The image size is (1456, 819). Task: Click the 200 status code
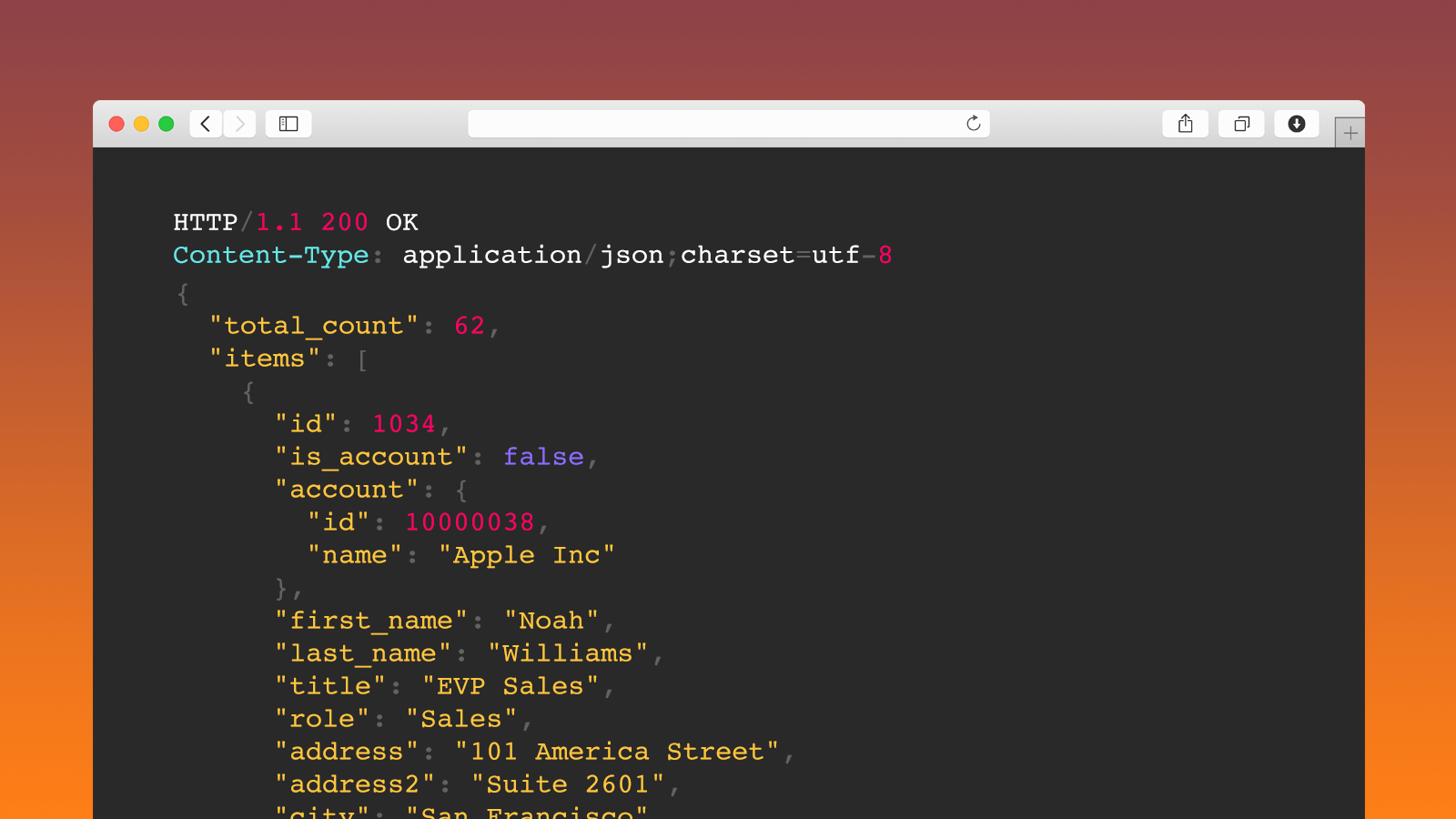[345, 223]
